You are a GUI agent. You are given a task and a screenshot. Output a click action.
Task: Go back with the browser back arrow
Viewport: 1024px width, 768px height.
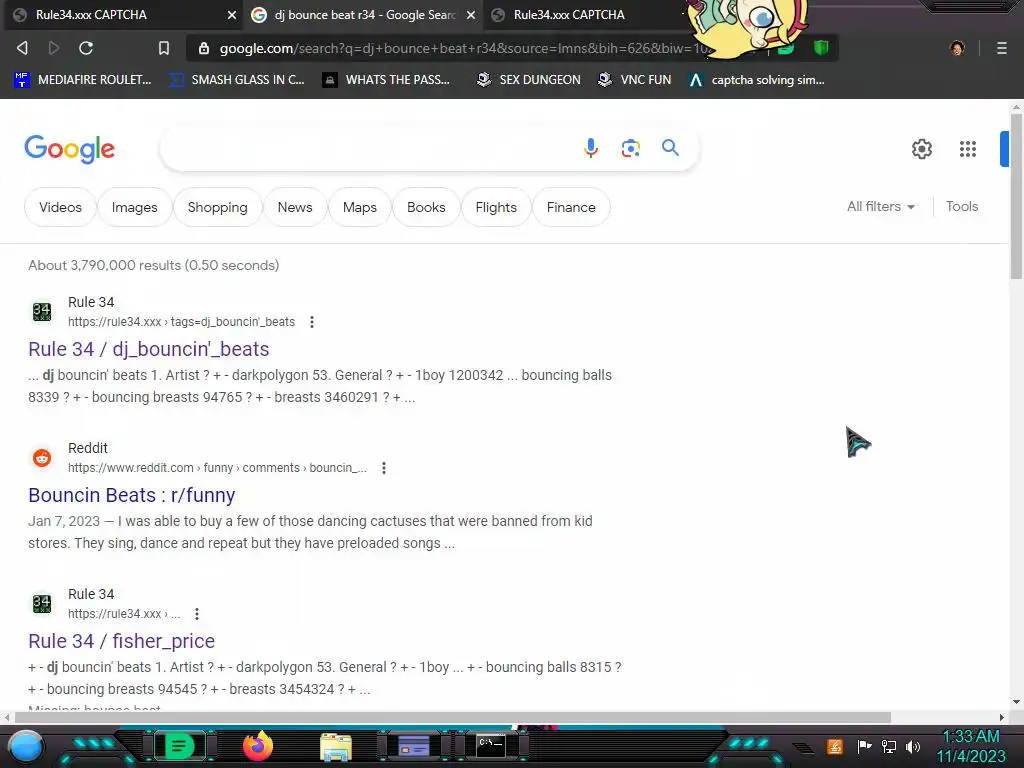tap(22, 48)
